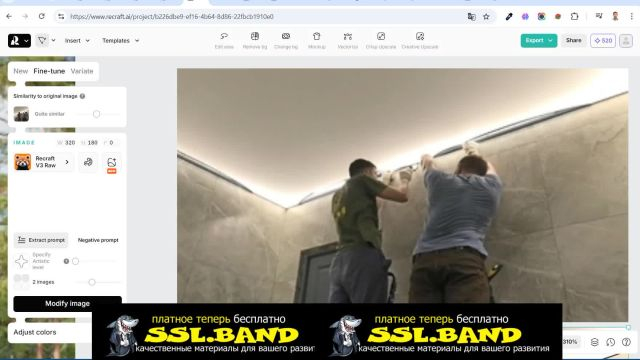Open the Templates dropdown
Viewport: 640px width, 360px height.
[120, 40]
